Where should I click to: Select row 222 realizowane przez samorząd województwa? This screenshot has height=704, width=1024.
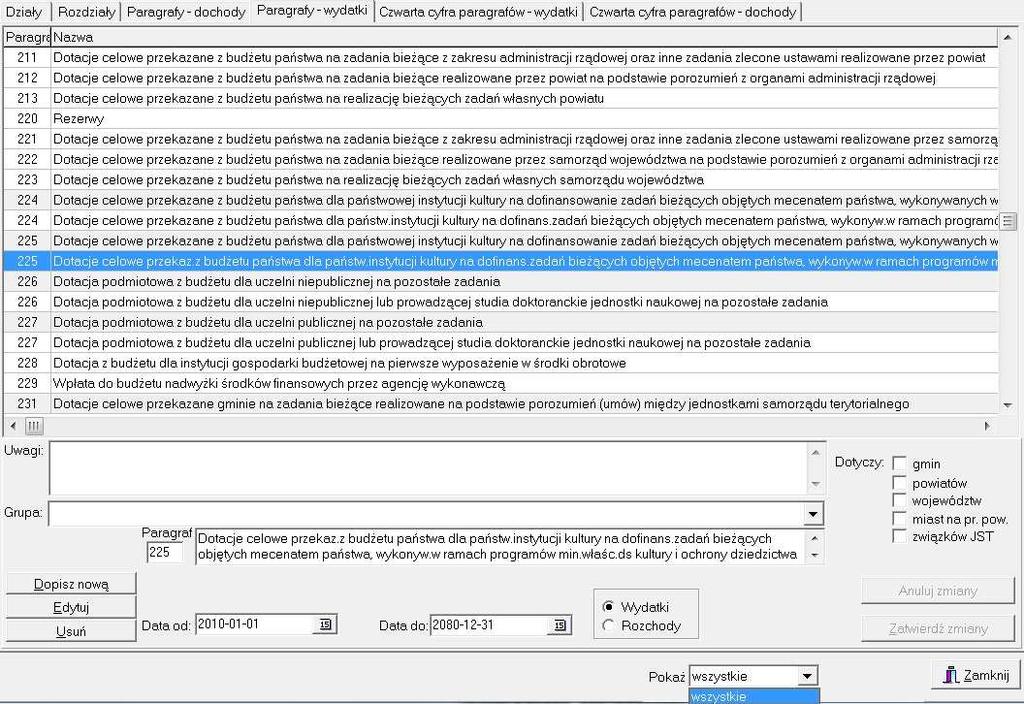coord(500,159)
